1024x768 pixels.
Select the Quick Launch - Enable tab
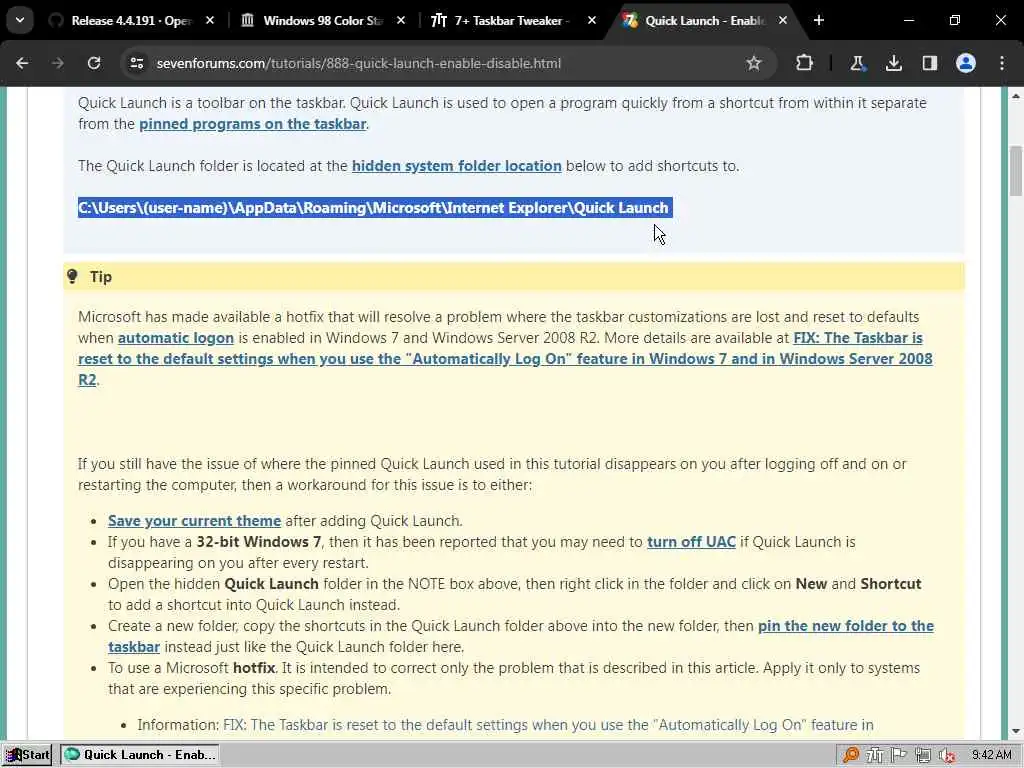pos(704,20)
